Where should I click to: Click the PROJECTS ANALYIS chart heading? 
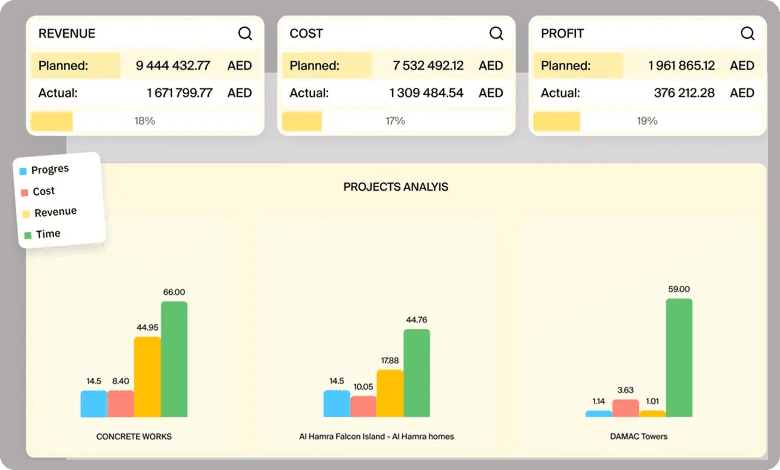395,187
